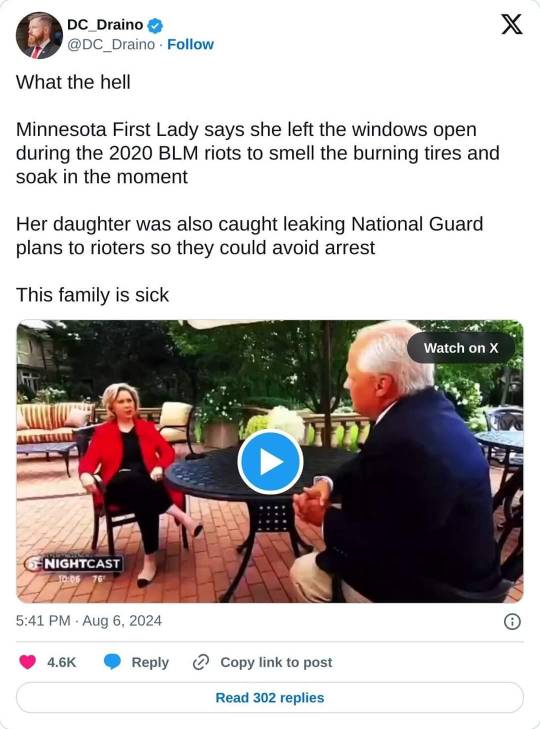This screenshot has height=729, width=540.
Task: Follow the @DC_Draino account
Action: click(190, 44)
